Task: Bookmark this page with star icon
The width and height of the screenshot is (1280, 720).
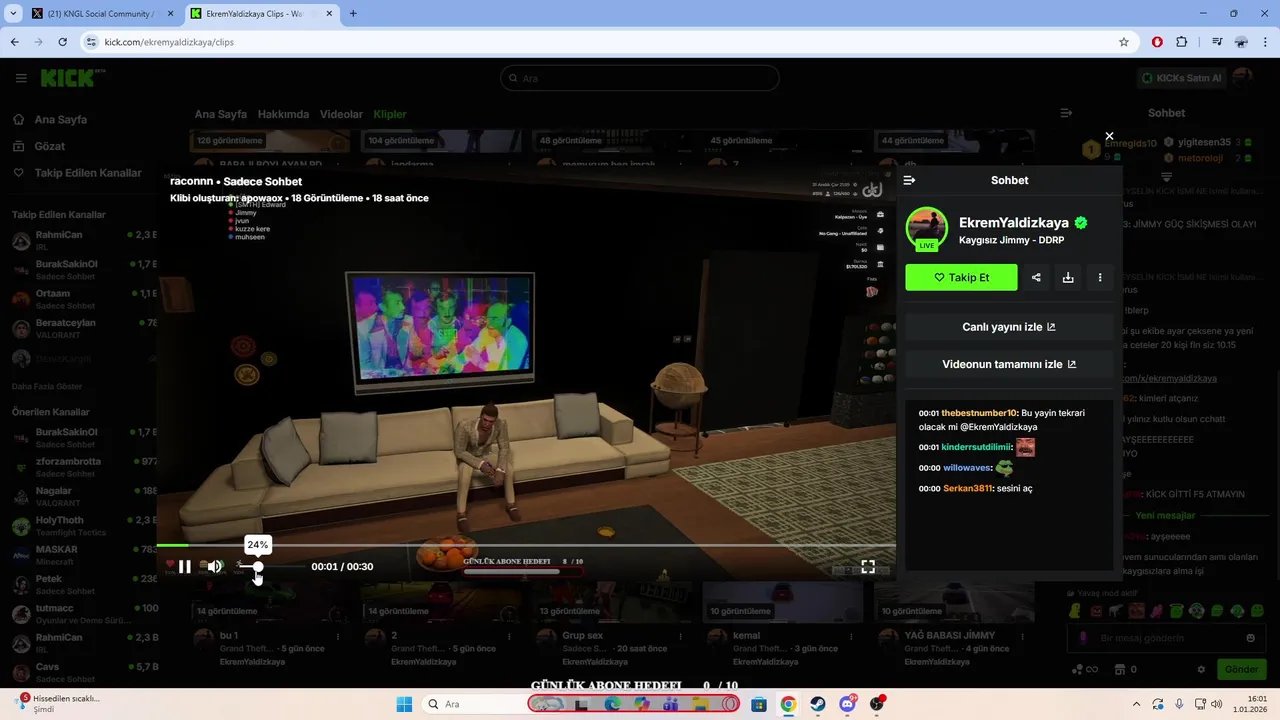Action: pos(1124,42)
